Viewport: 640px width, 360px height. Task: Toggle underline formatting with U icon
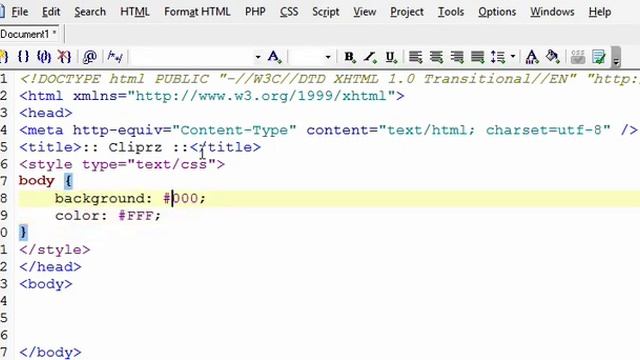(391, 57)
